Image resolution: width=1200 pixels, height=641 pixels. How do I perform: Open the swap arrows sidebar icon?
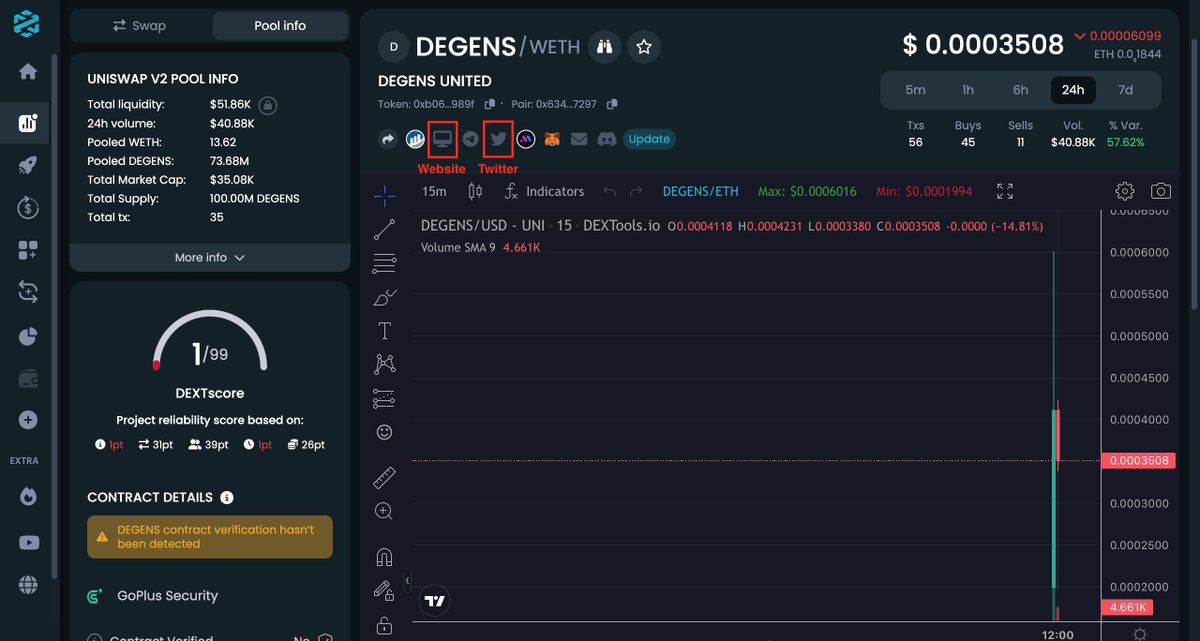(27, 292)
